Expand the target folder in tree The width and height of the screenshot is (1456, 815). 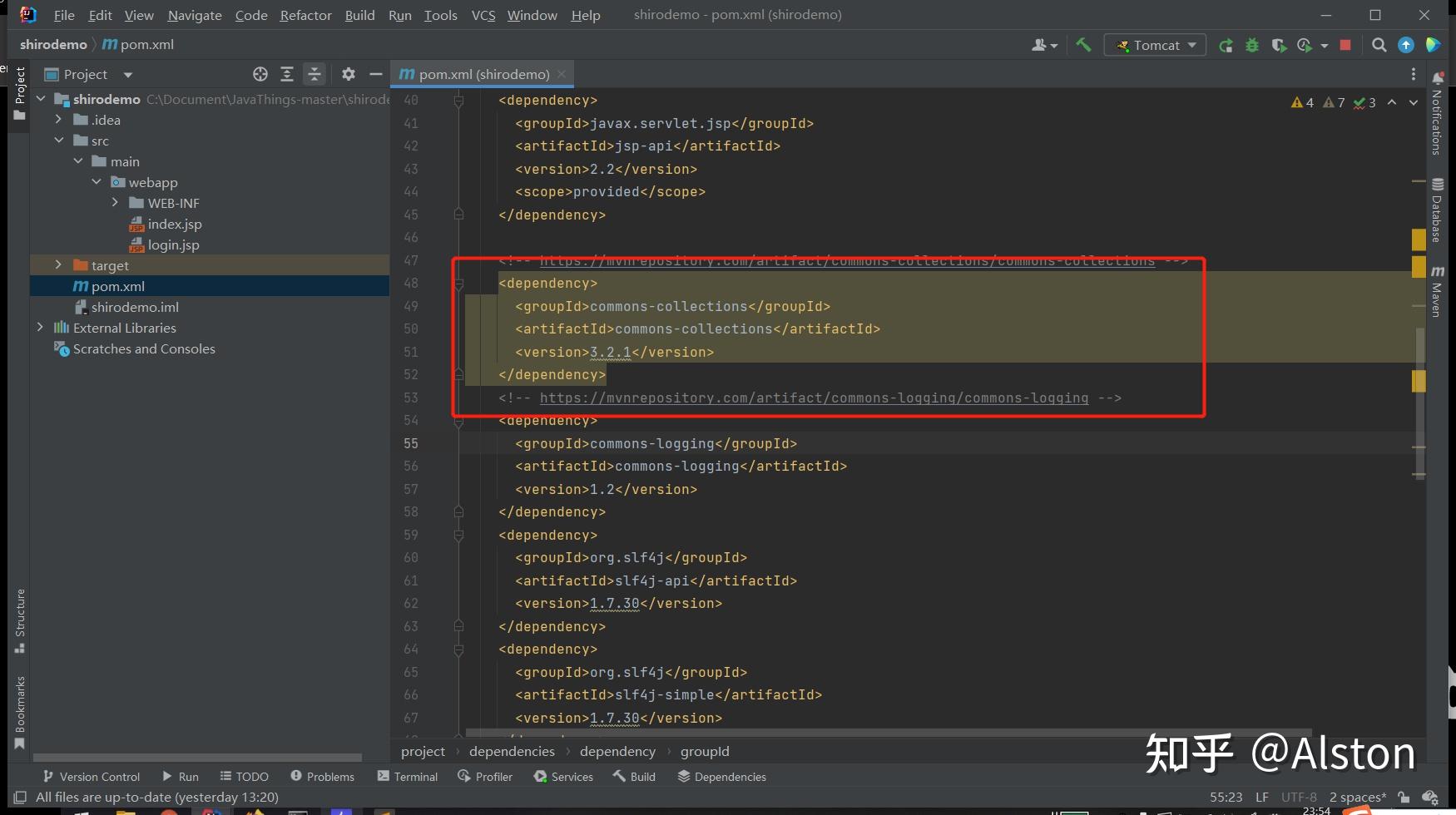click(x=58, y=265)
